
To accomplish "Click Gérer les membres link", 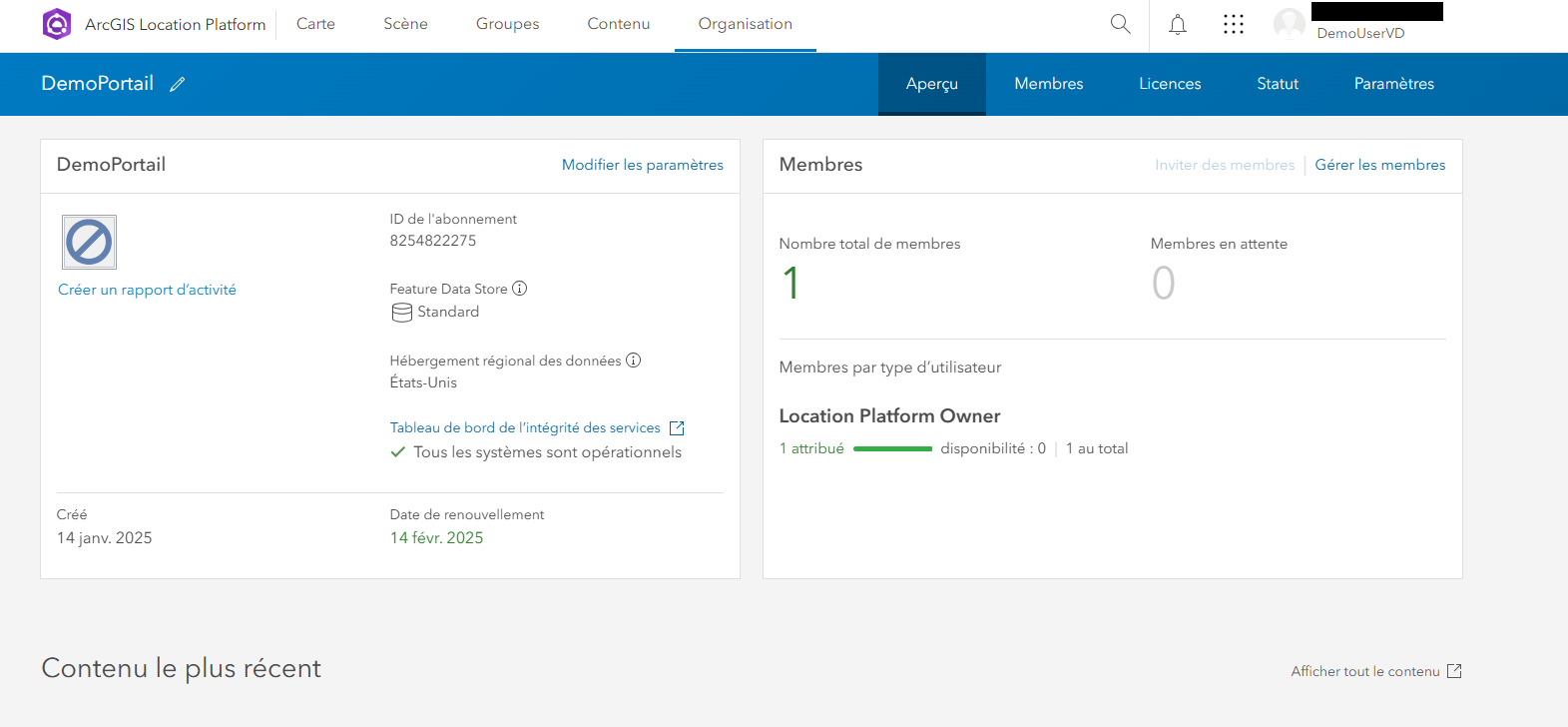I will [1379, 165].
